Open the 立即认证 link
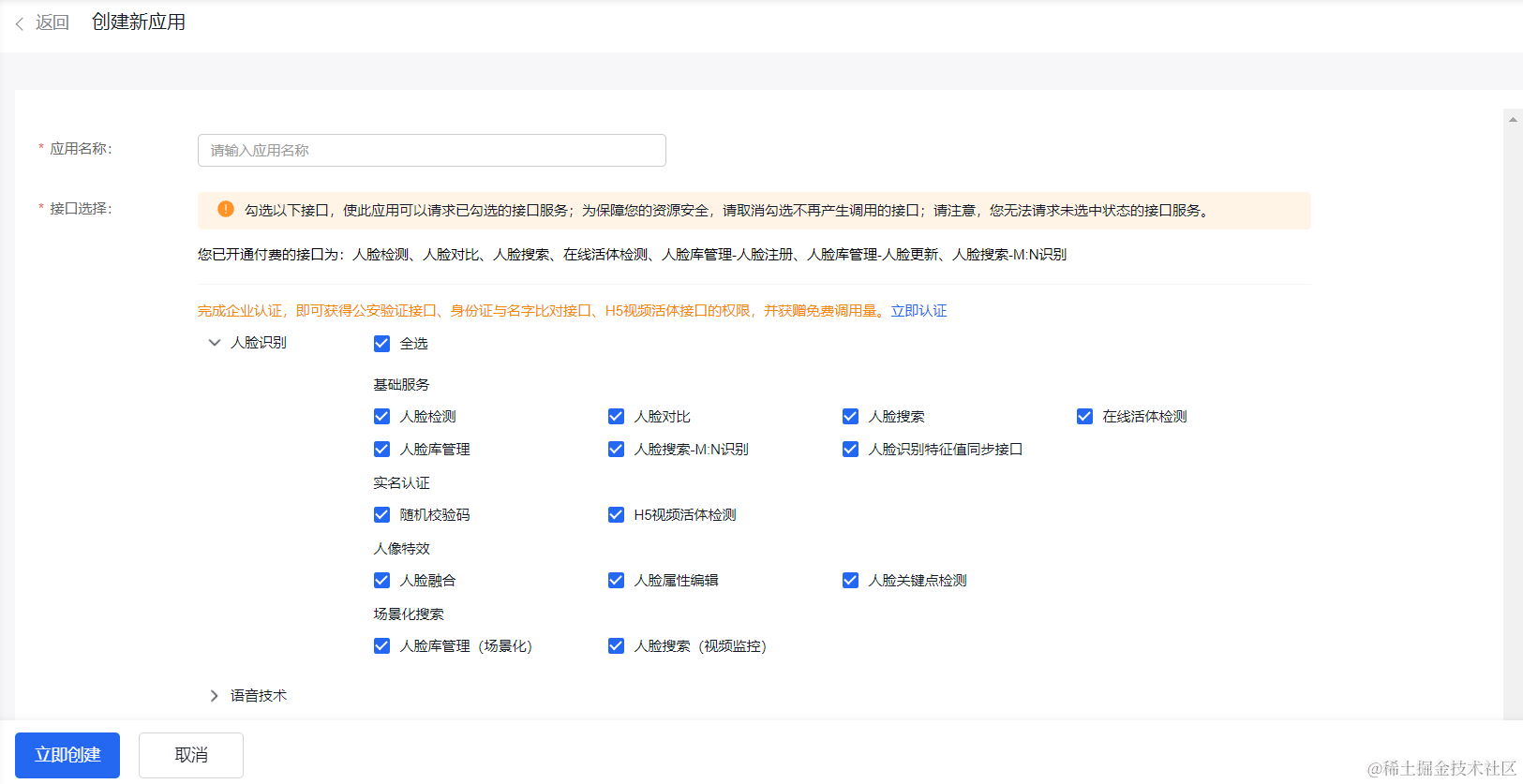 (x=918, y=311)
